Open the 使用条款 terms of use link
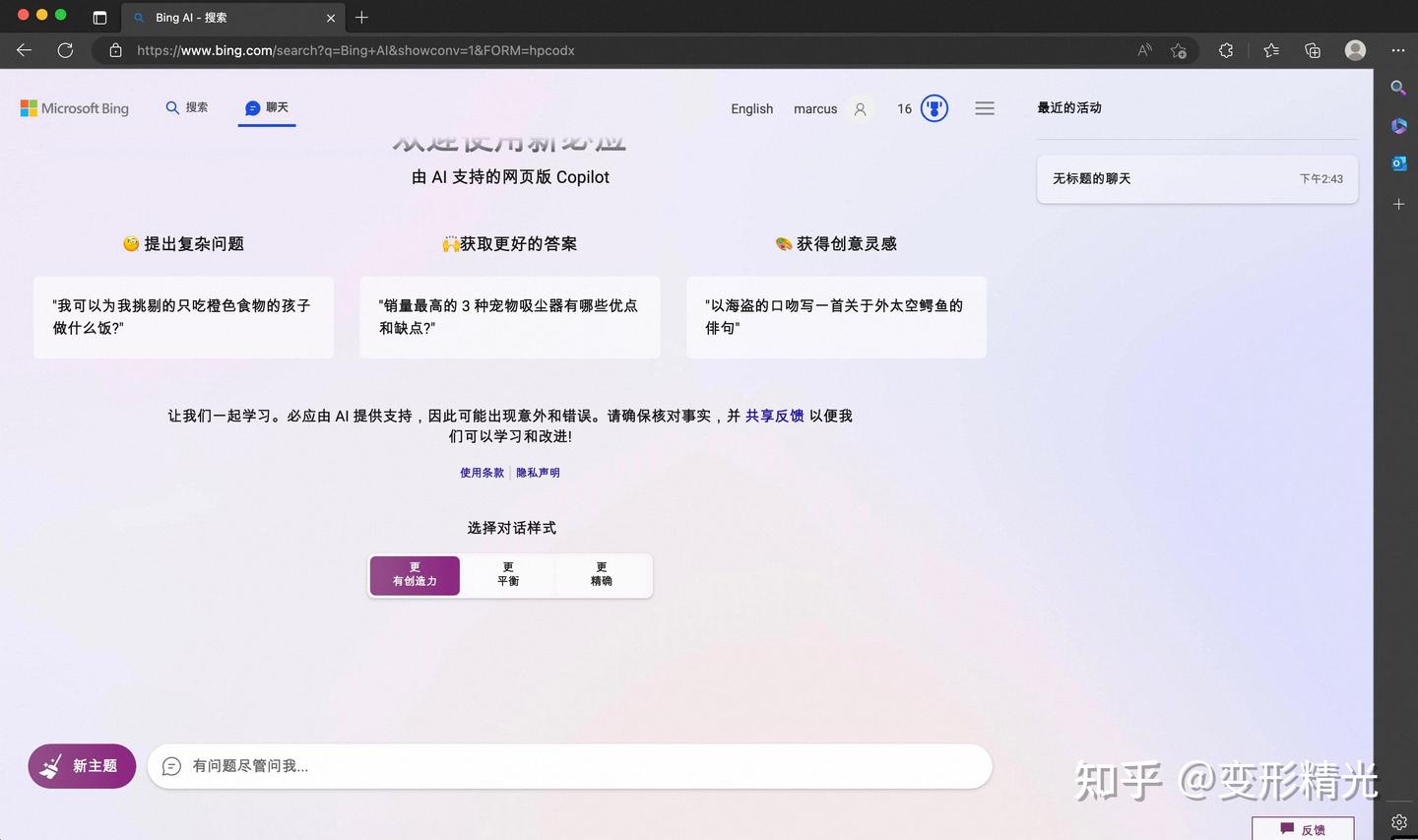Image resolution: width=1418 pixels, height=840 pixels. coord(482,473)
